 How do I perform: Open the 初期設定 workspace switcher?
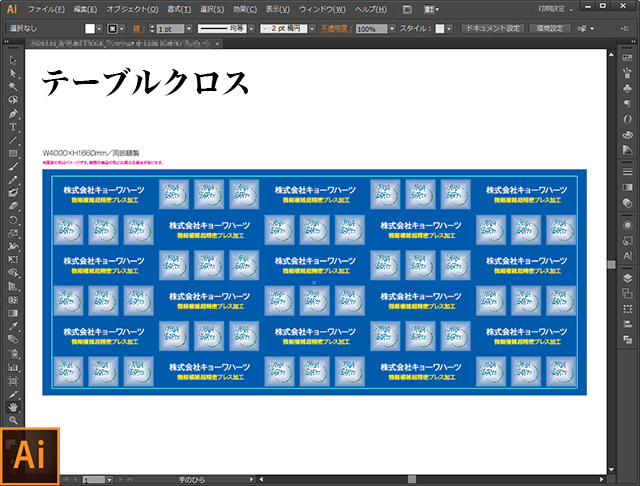(x=555, y=9)
